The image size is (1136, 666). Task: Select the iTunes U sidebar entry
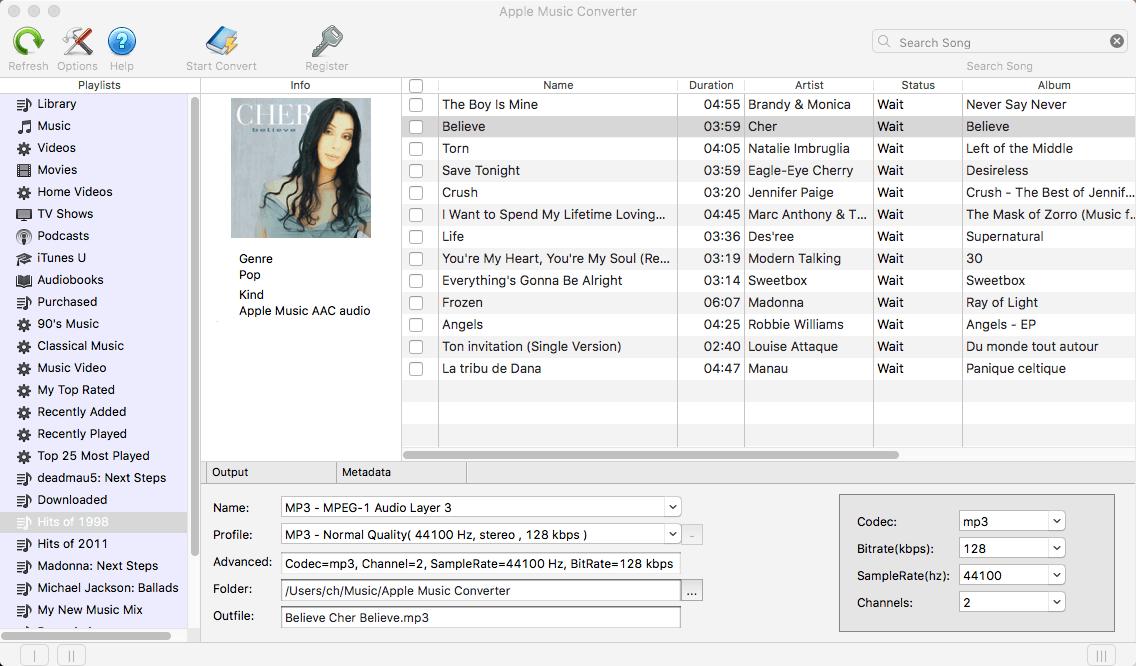click(x=66, y=258)
